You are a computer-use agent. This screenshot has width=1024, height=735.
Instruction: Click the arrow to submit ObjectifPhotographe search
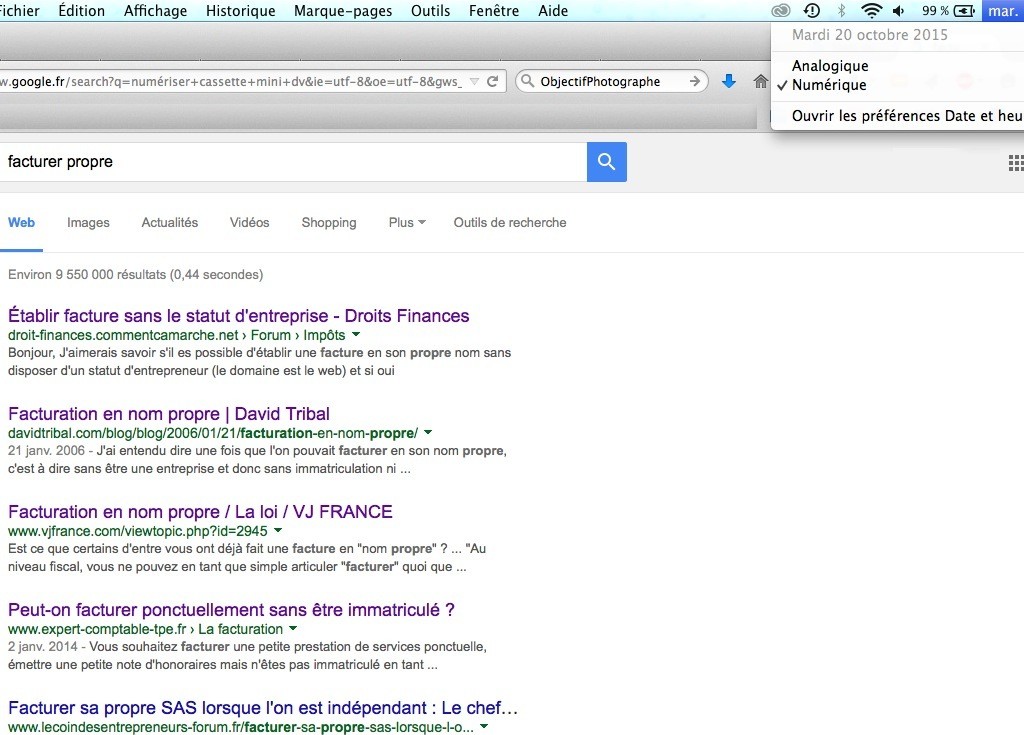[695, 81]
